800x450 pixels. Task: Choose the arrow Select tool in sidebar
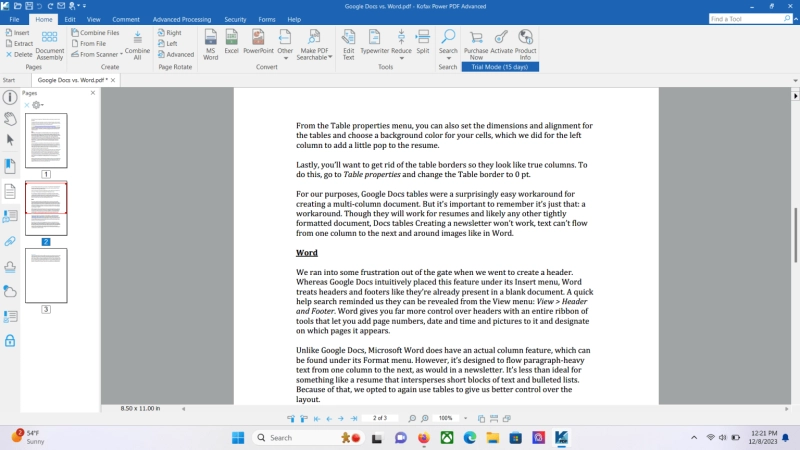click(10, 140)
